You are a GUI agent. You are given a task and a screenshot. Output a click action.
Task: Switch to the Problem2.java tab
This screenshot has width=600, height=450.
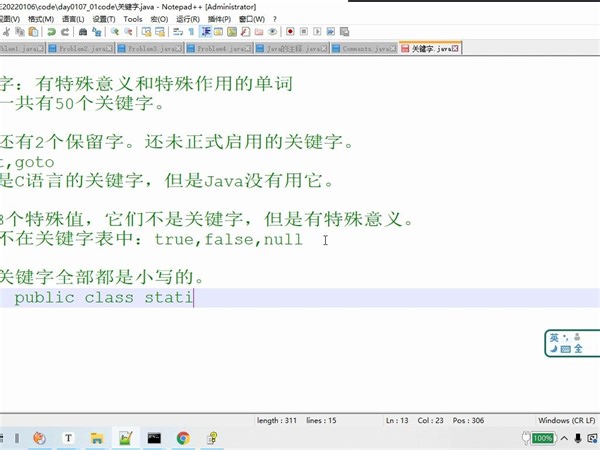click(x=81, y=49)
